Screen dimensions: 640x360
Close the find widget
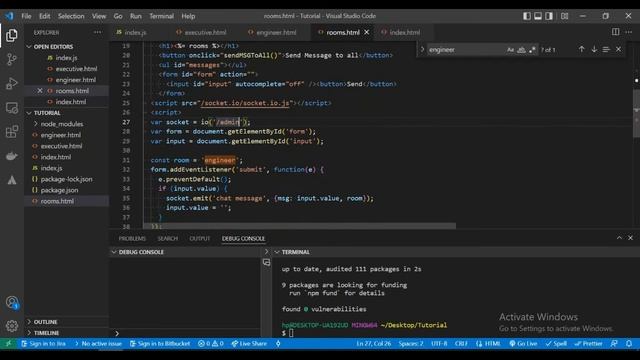point(618,49)
